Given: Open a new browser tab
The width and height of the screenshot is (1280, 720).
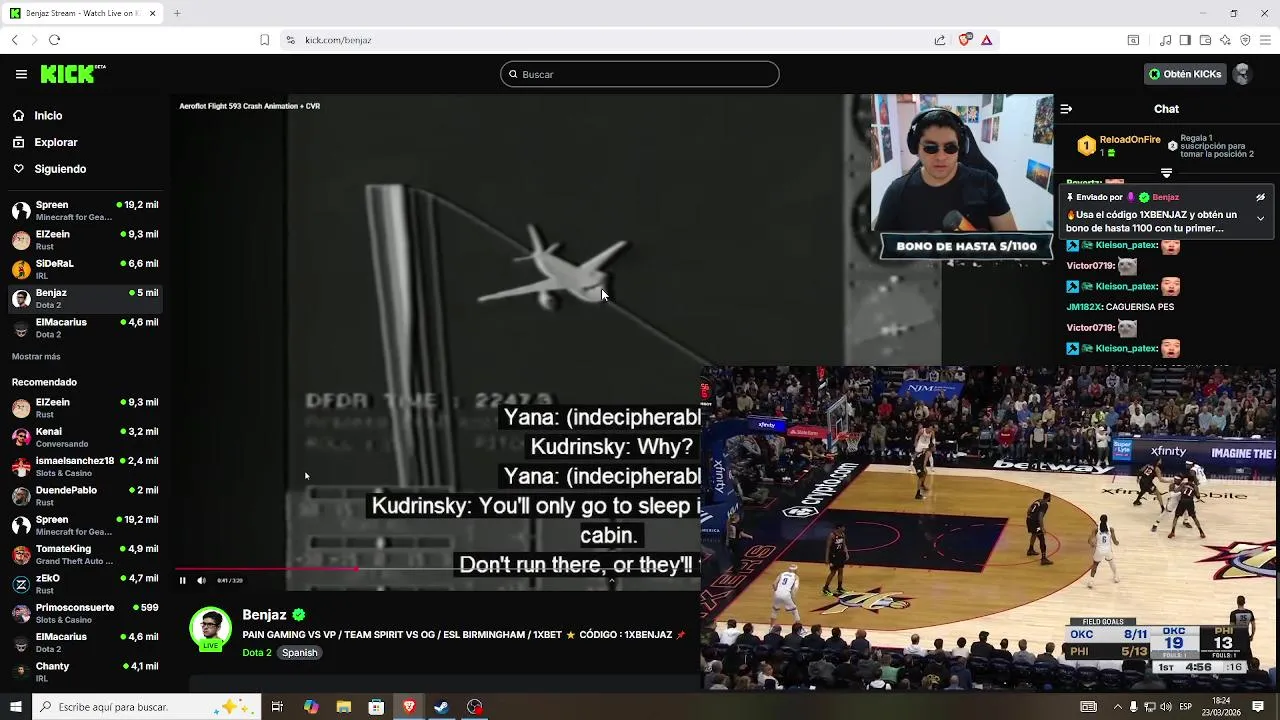Looking at the screenshot, I should click(177, 13).
